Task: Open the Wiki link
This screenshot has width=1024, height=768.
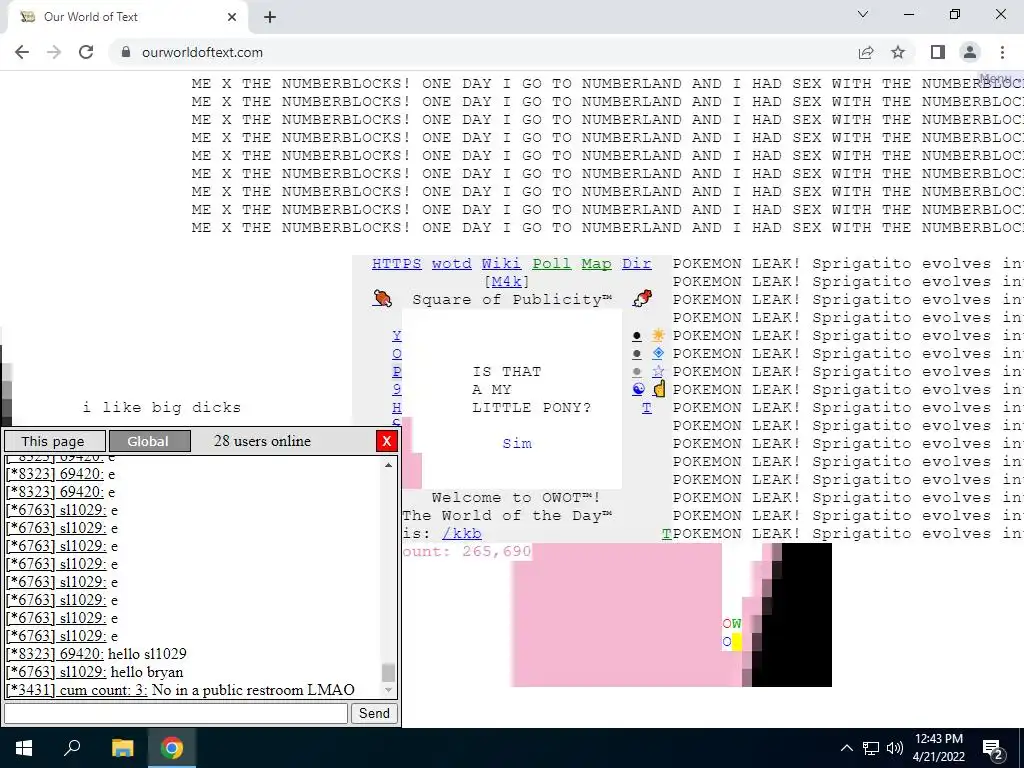Action: [501, 264]
